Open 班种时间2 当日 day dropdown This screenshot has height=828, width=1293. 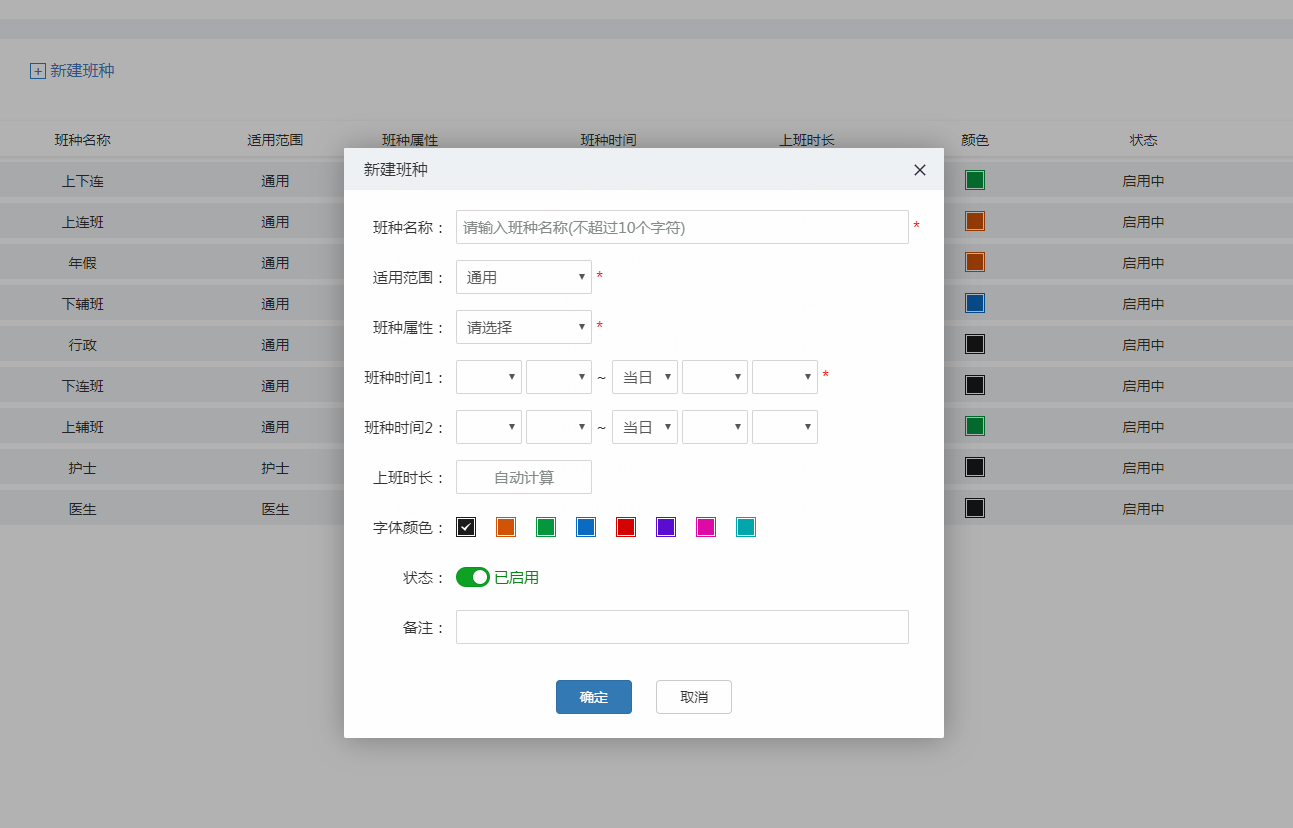click(x=644, y=427)
